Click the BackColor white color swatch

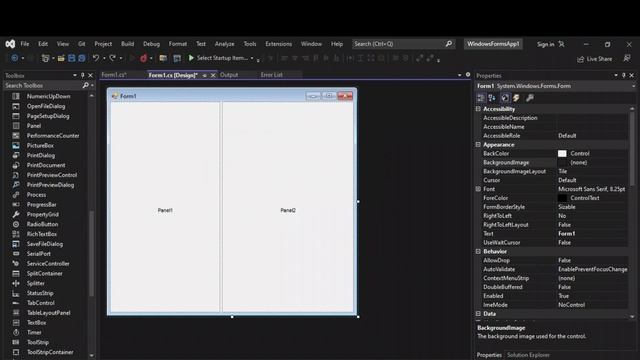tap(562, 153)
